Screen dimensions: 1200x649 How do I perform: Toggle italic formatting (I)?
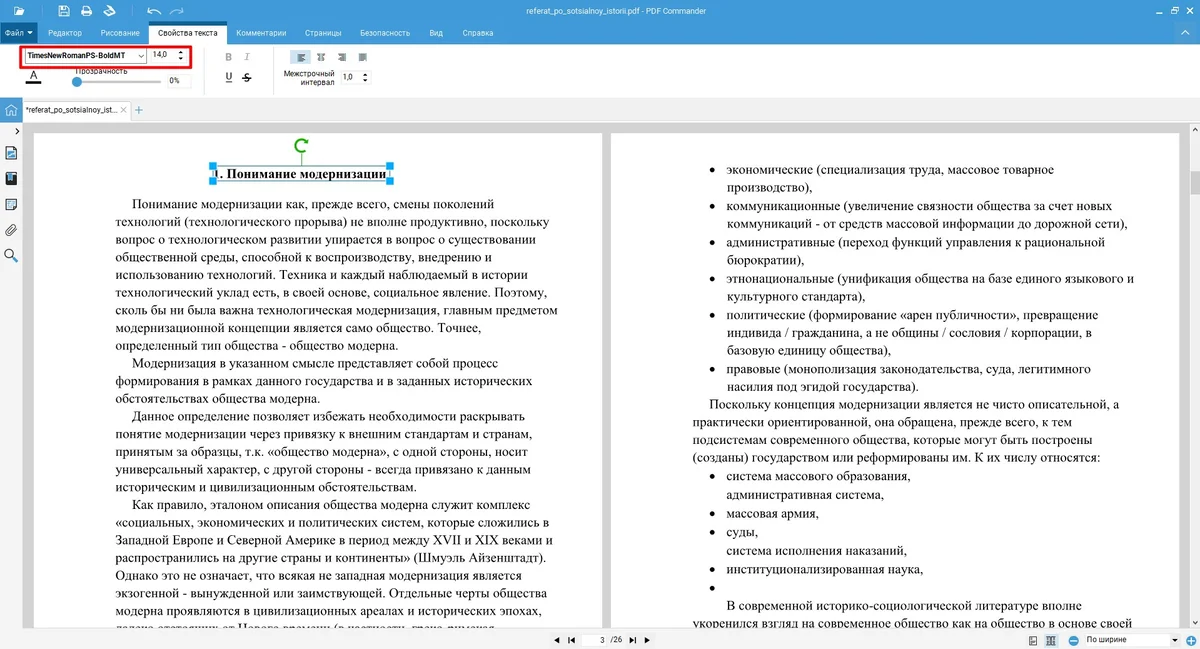(x=247, y=57)
